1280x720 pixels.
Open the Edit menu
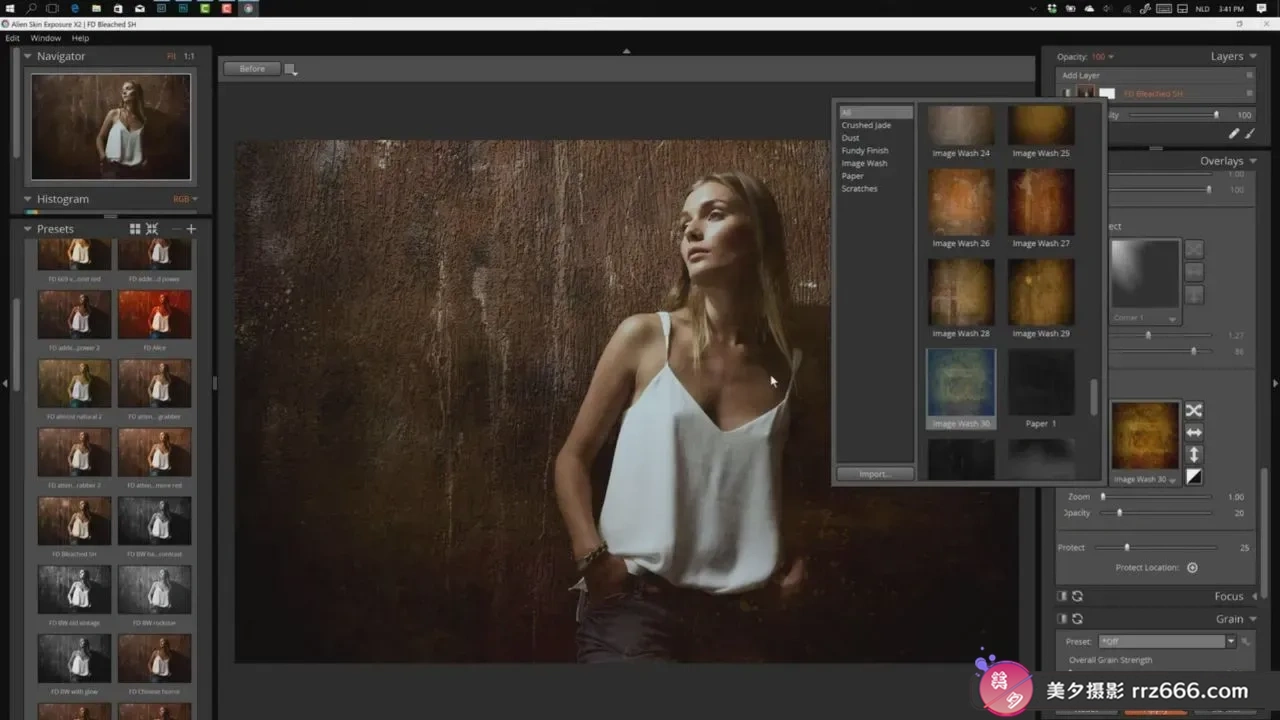click(x=13, y=38)
